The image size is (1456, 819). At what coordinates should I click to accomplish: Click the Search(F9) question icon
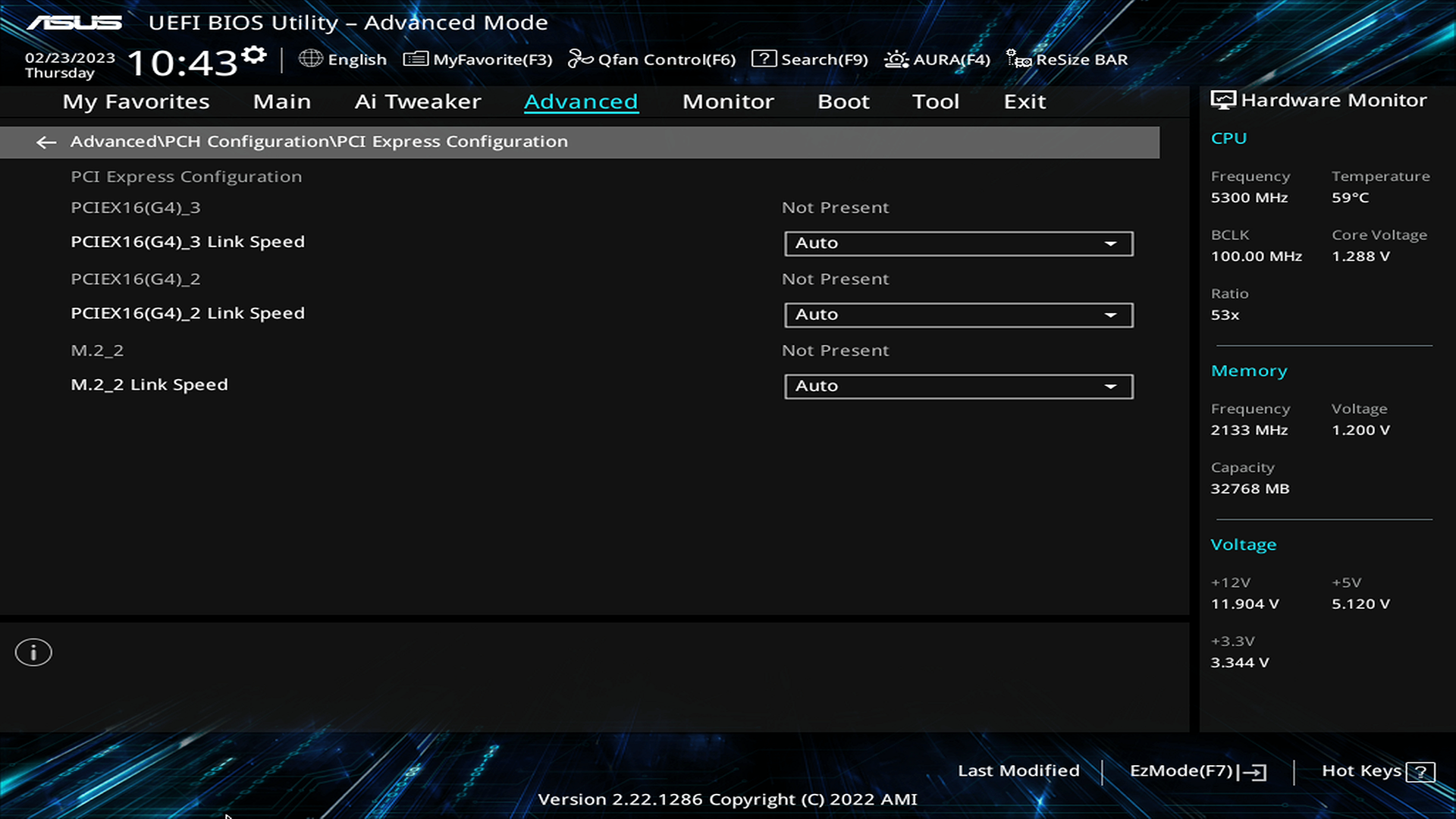point(764,59)
